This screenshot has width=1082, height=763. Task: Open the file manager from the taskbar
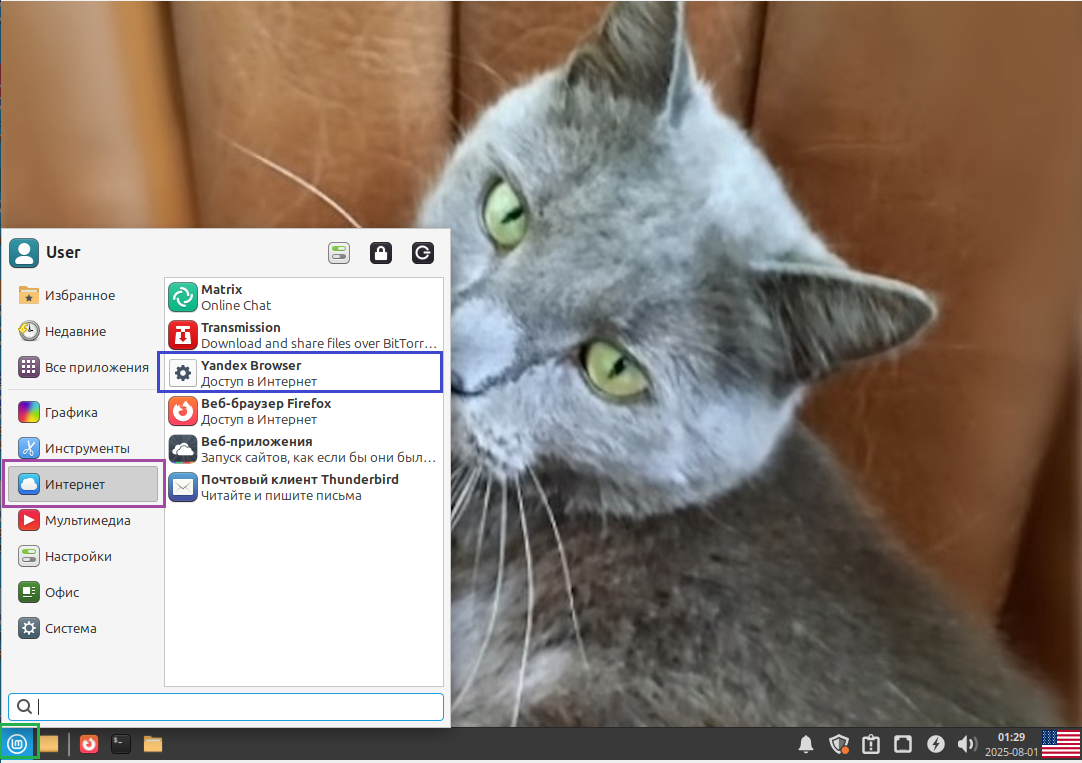[x=151, y=743]
